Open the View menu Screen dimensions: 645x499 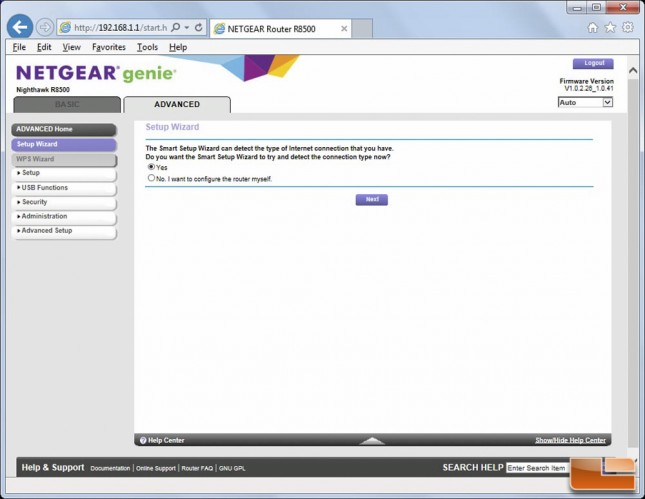point(71,47)
